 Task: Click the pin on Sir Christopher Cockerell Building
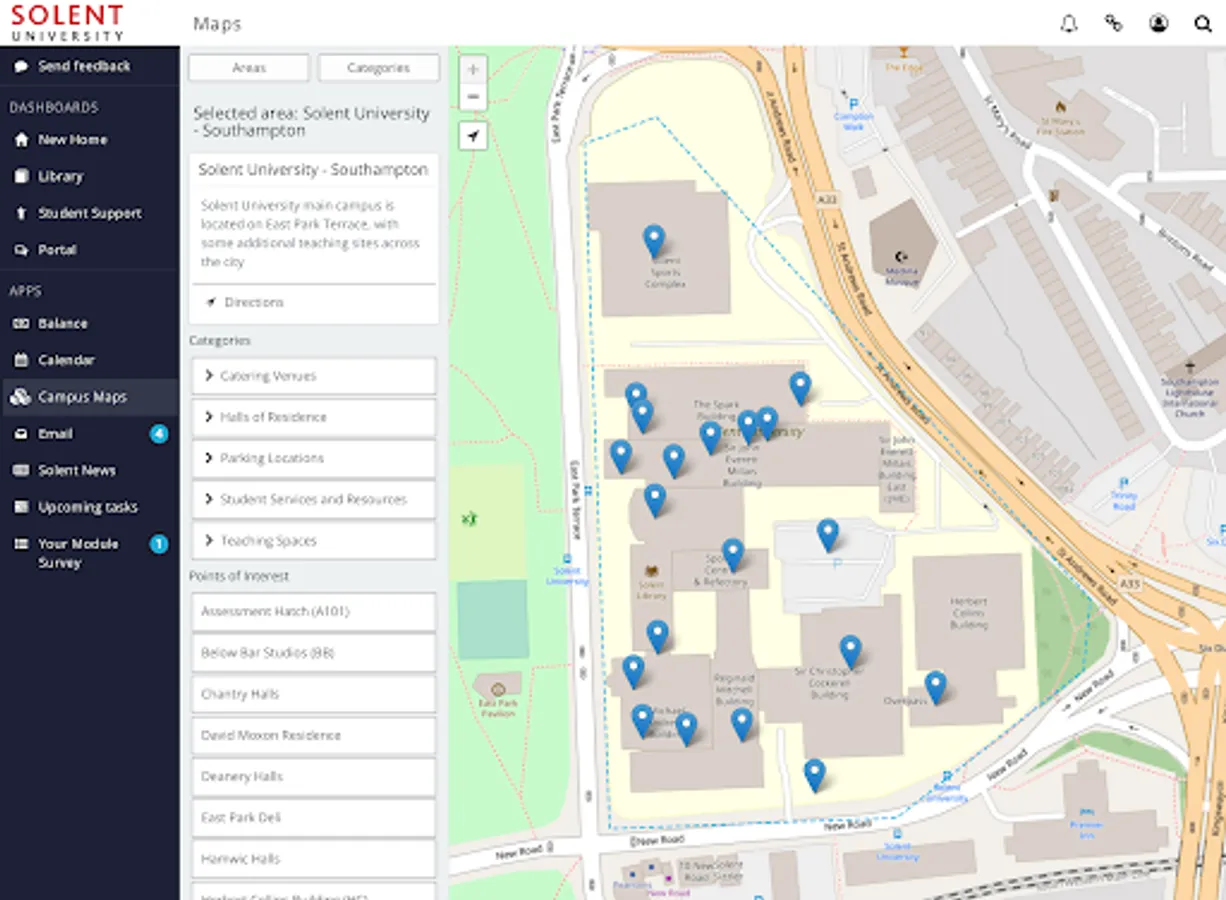tap(850, 651)
